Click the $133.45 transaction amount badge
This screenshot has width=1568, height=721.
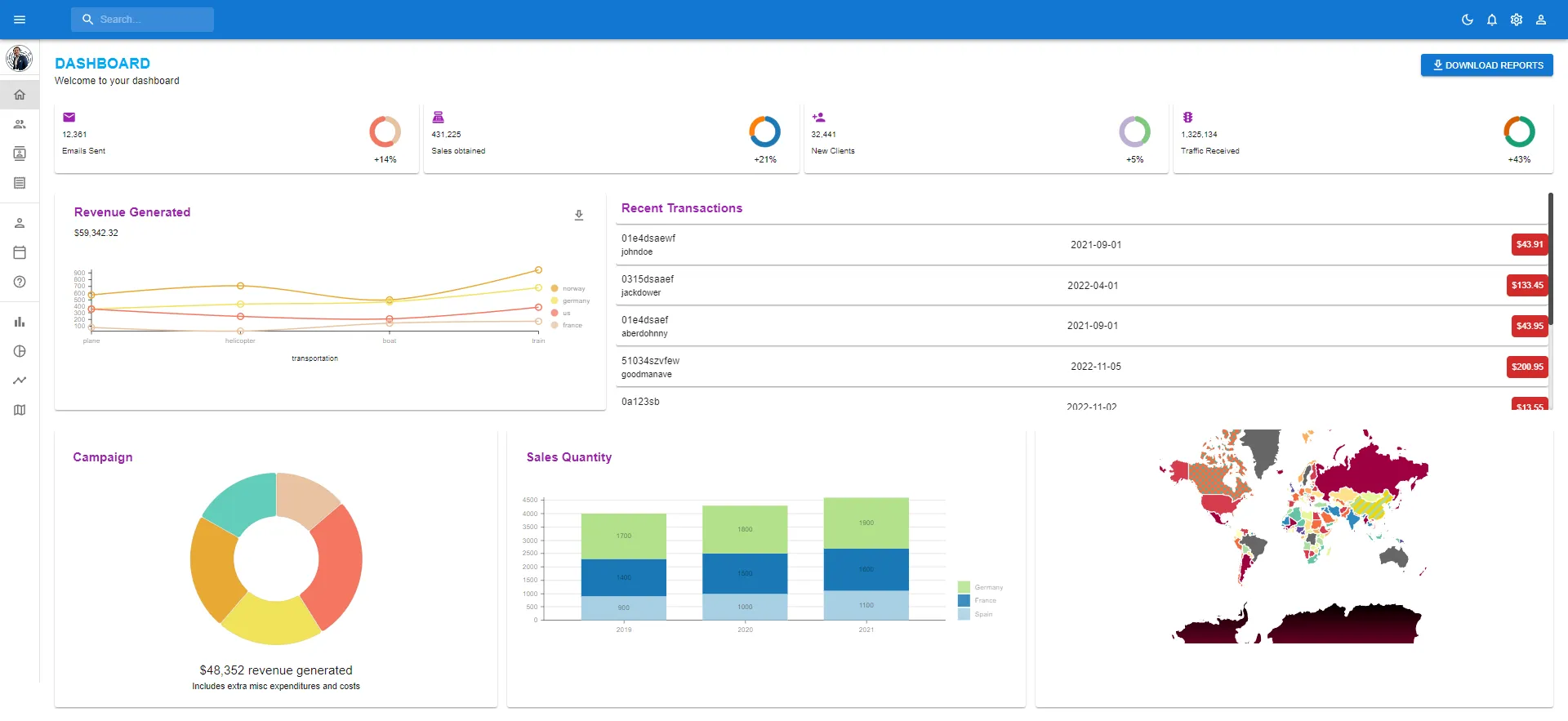1526,285
